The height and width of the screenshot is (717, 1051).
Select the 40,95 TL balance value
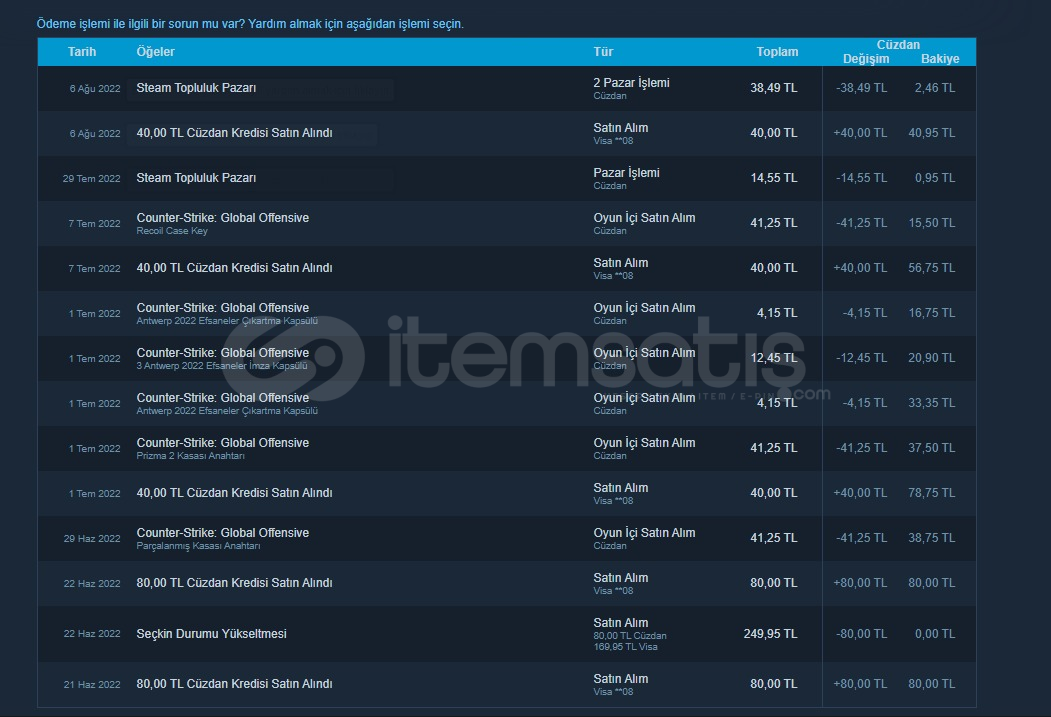point(932,133)
